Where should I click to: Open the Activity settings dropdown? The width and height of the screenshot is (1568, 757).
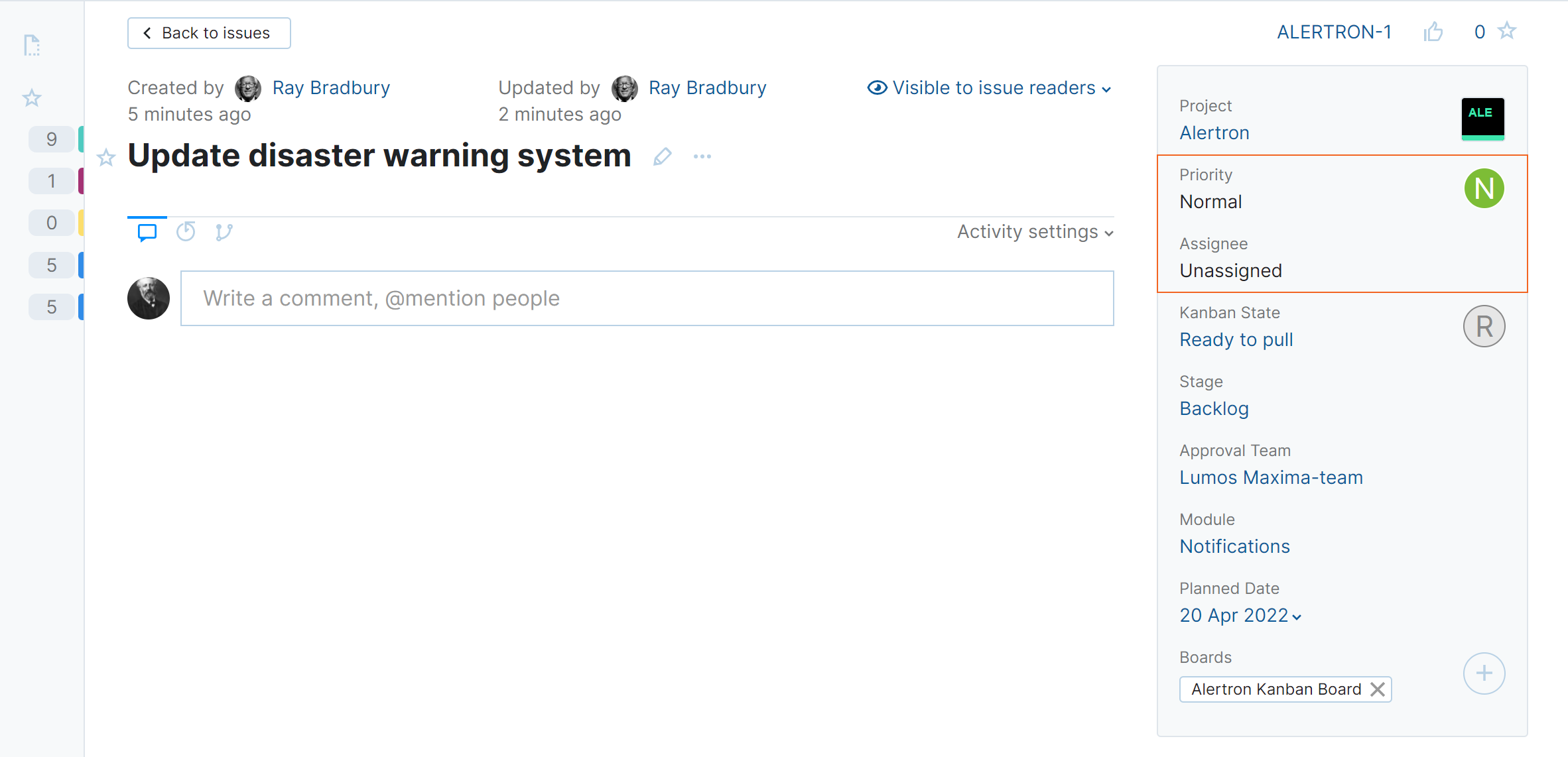click(1035, 232)
